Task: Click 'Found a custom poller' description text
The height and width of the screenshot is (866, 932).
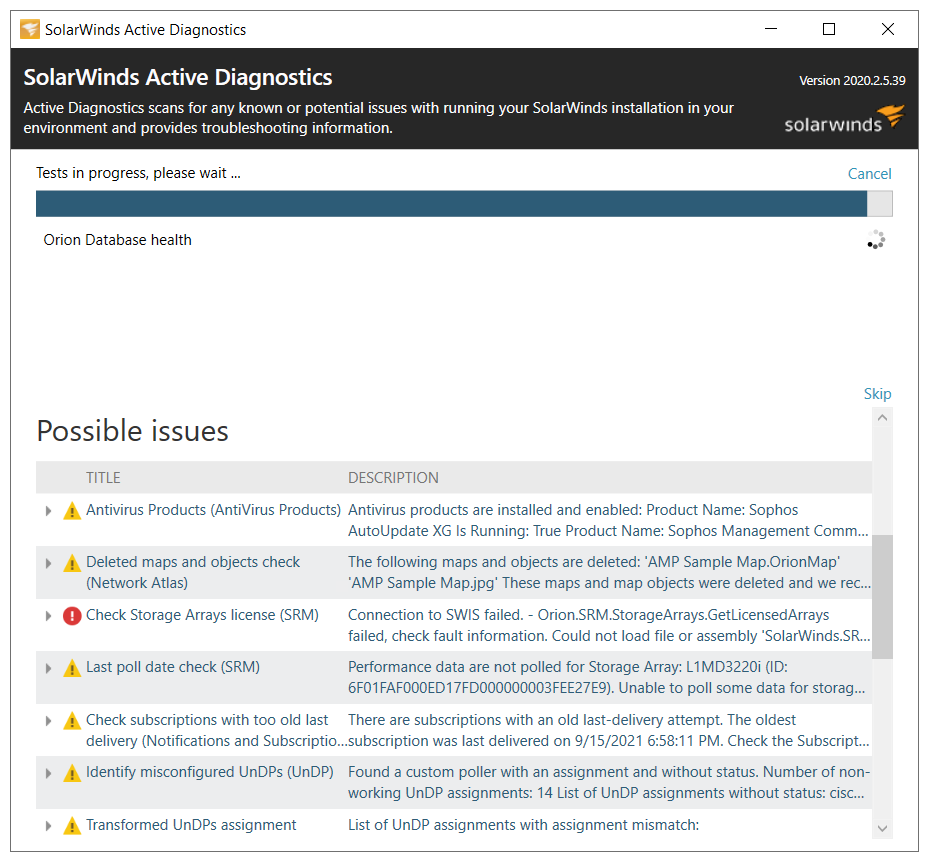Action: pos(609,783)
